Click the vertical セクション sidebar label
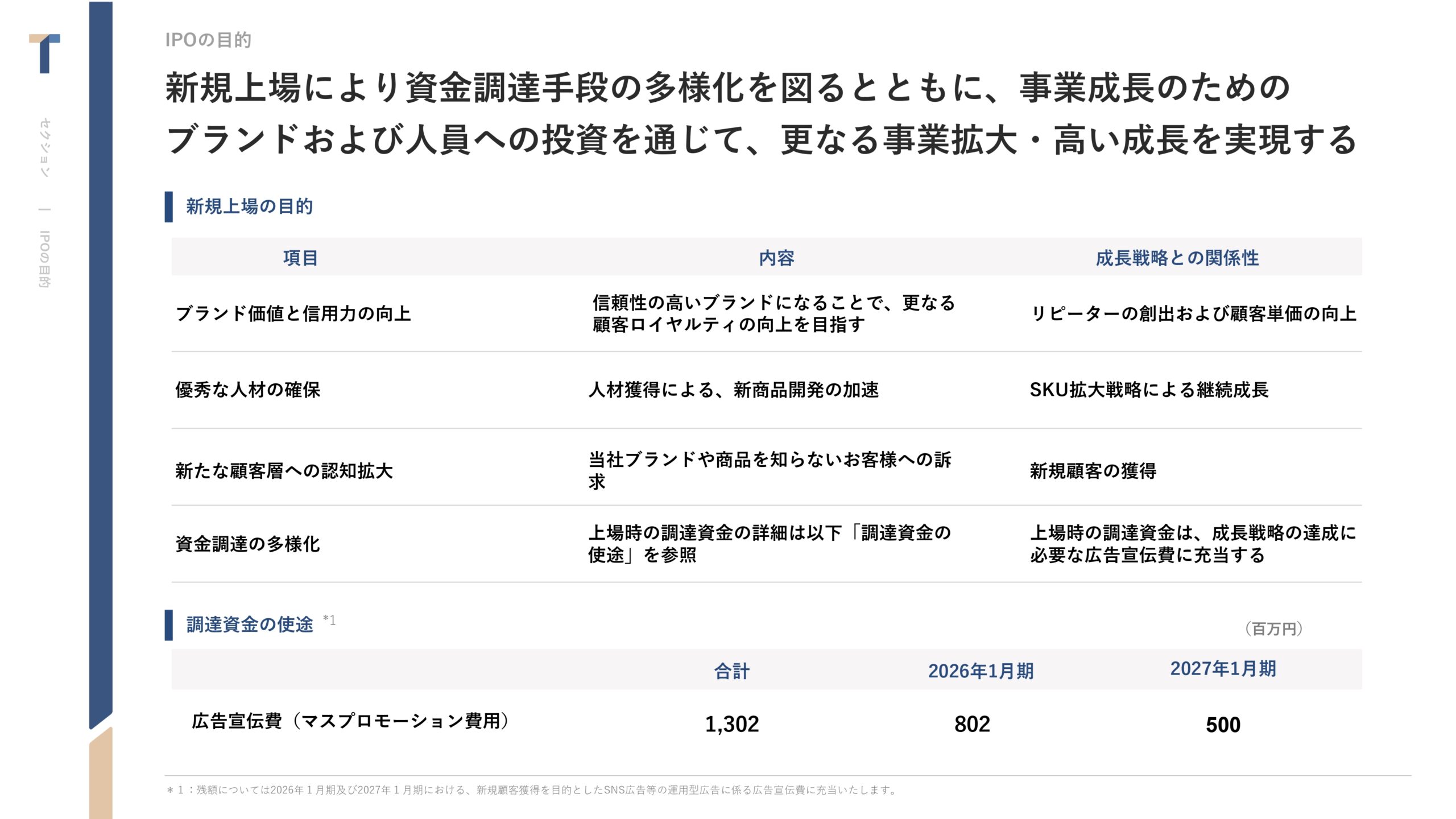1456x819 pixels. [44, 148]
